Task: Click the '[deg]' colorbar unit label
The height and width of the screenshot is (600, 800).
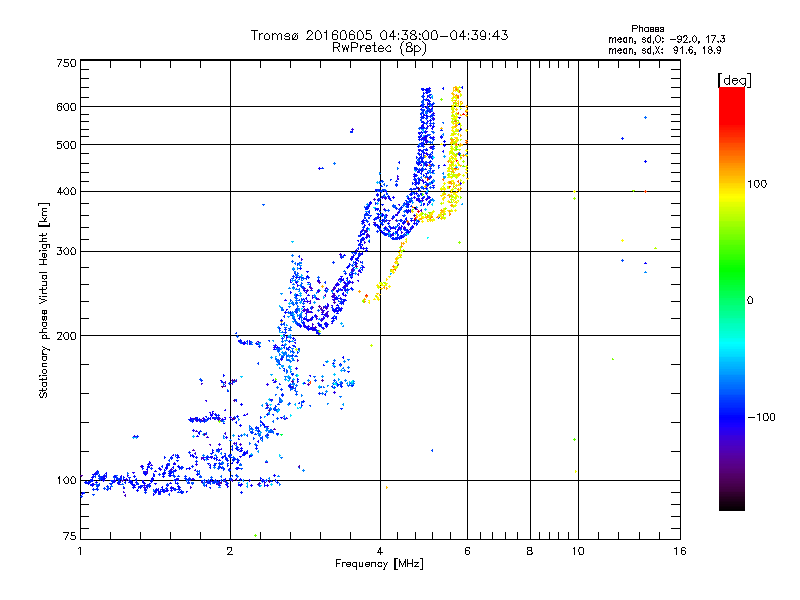Action: tap(734, 80)
